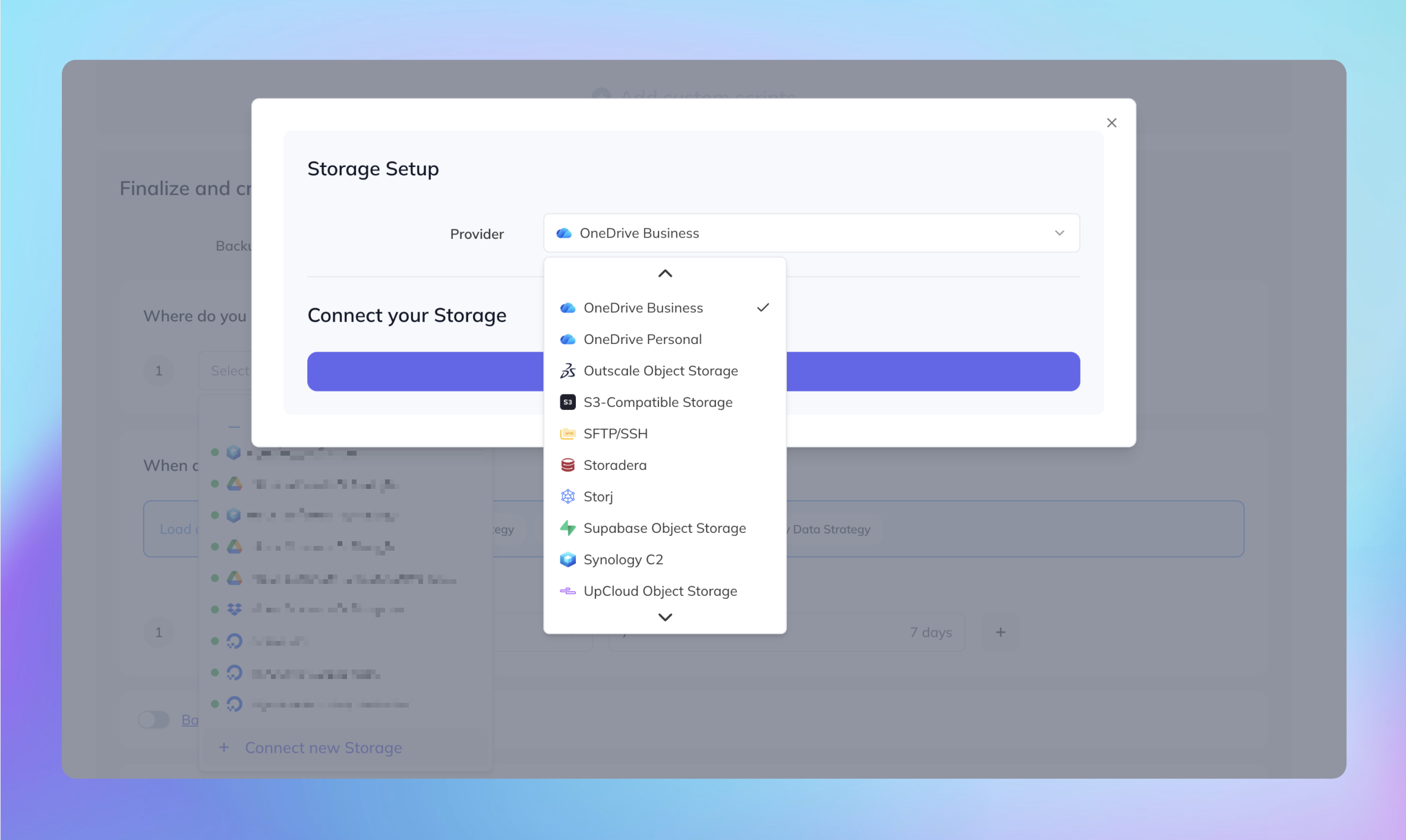Open the Provider dropdown field
The image size is (1406, 840).
[811, 233]
